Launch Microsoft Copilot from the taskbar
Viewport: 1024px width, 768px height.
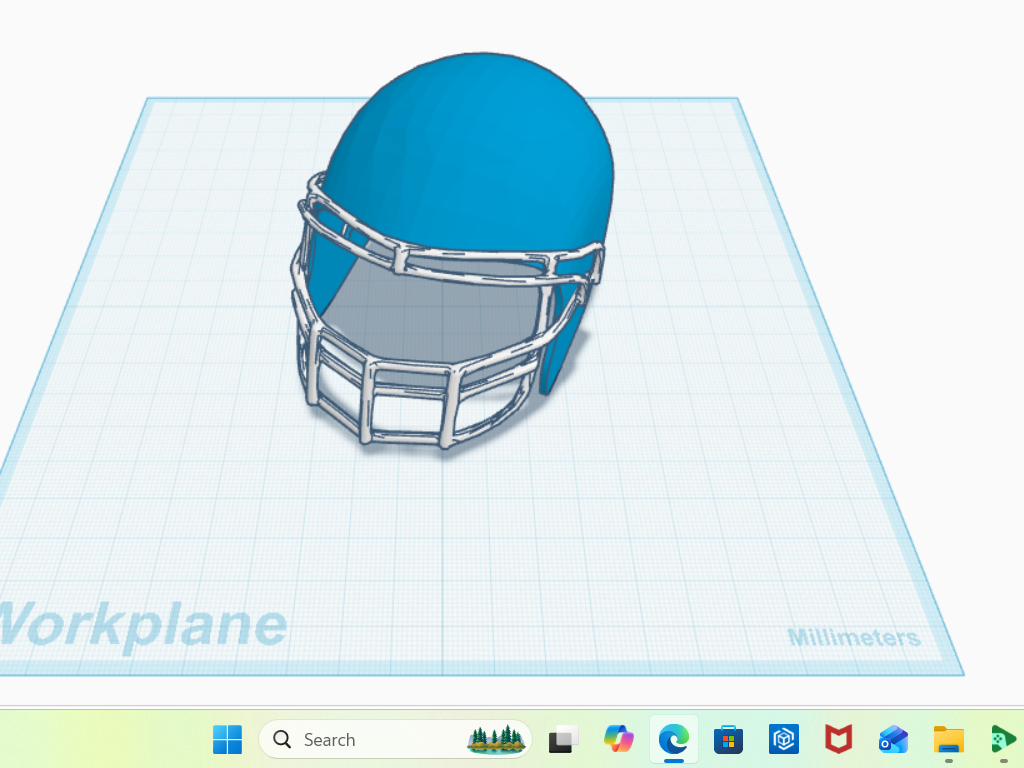[x=618, y=739]
